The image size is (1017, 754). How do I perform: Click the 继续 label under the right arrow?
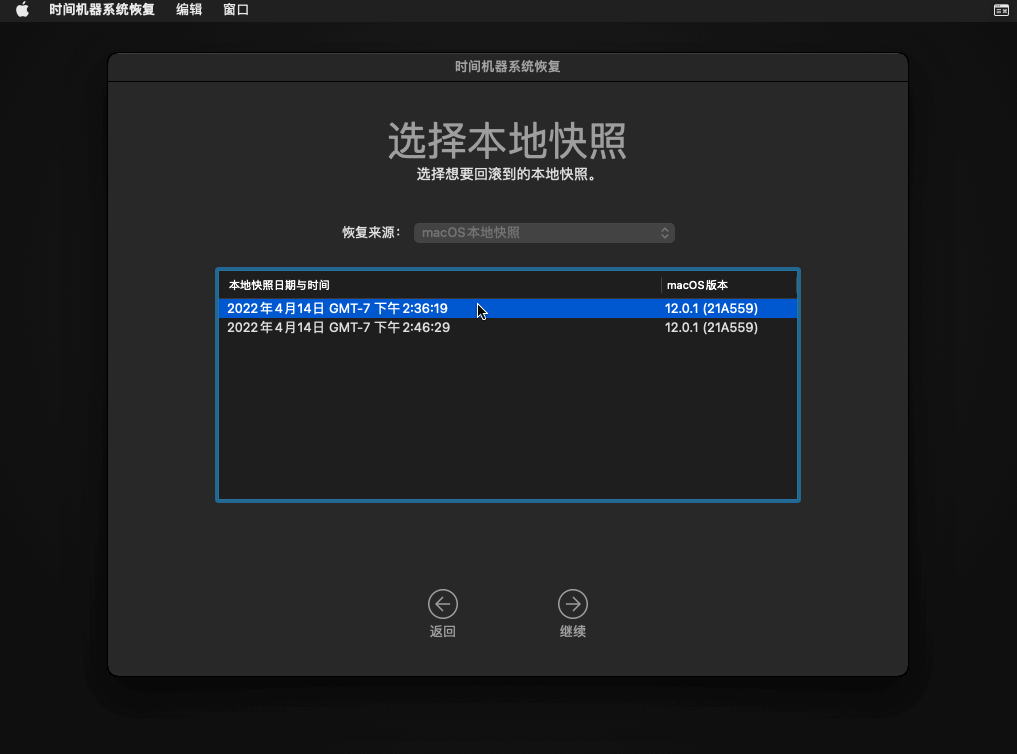(x=573, y=631)
